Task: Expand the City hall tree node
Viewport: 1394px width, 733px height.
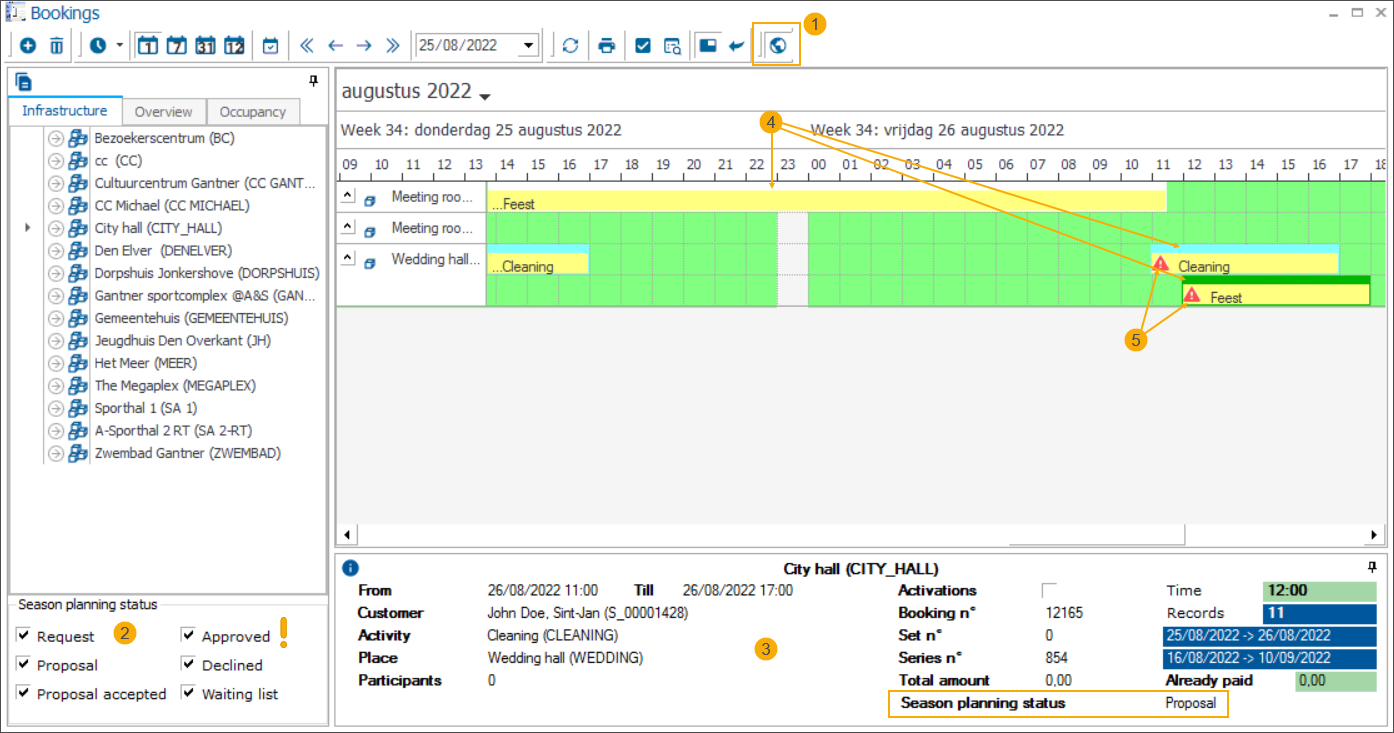Action: coord(27,228)
